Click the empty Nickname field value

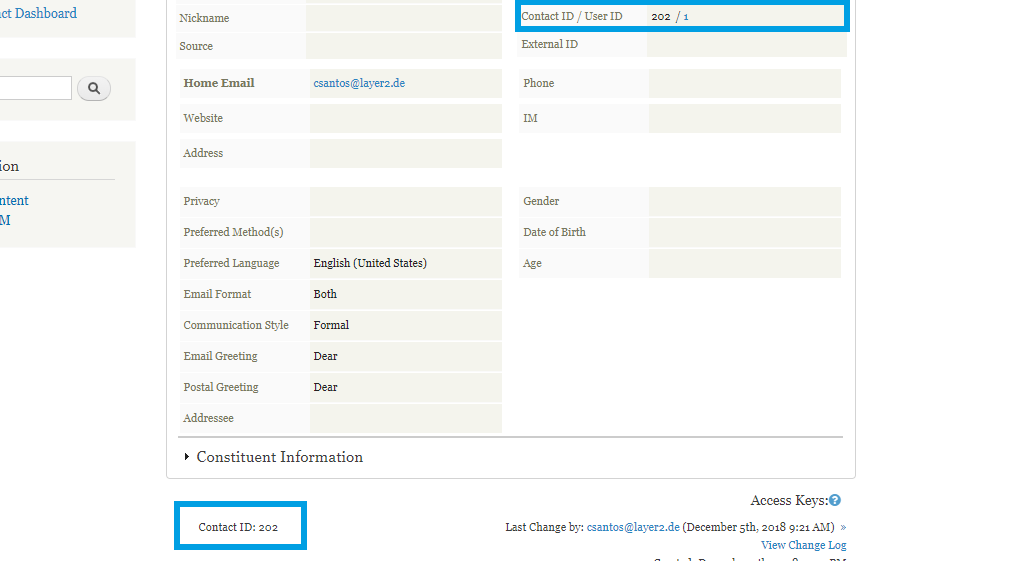coord(403,19)
